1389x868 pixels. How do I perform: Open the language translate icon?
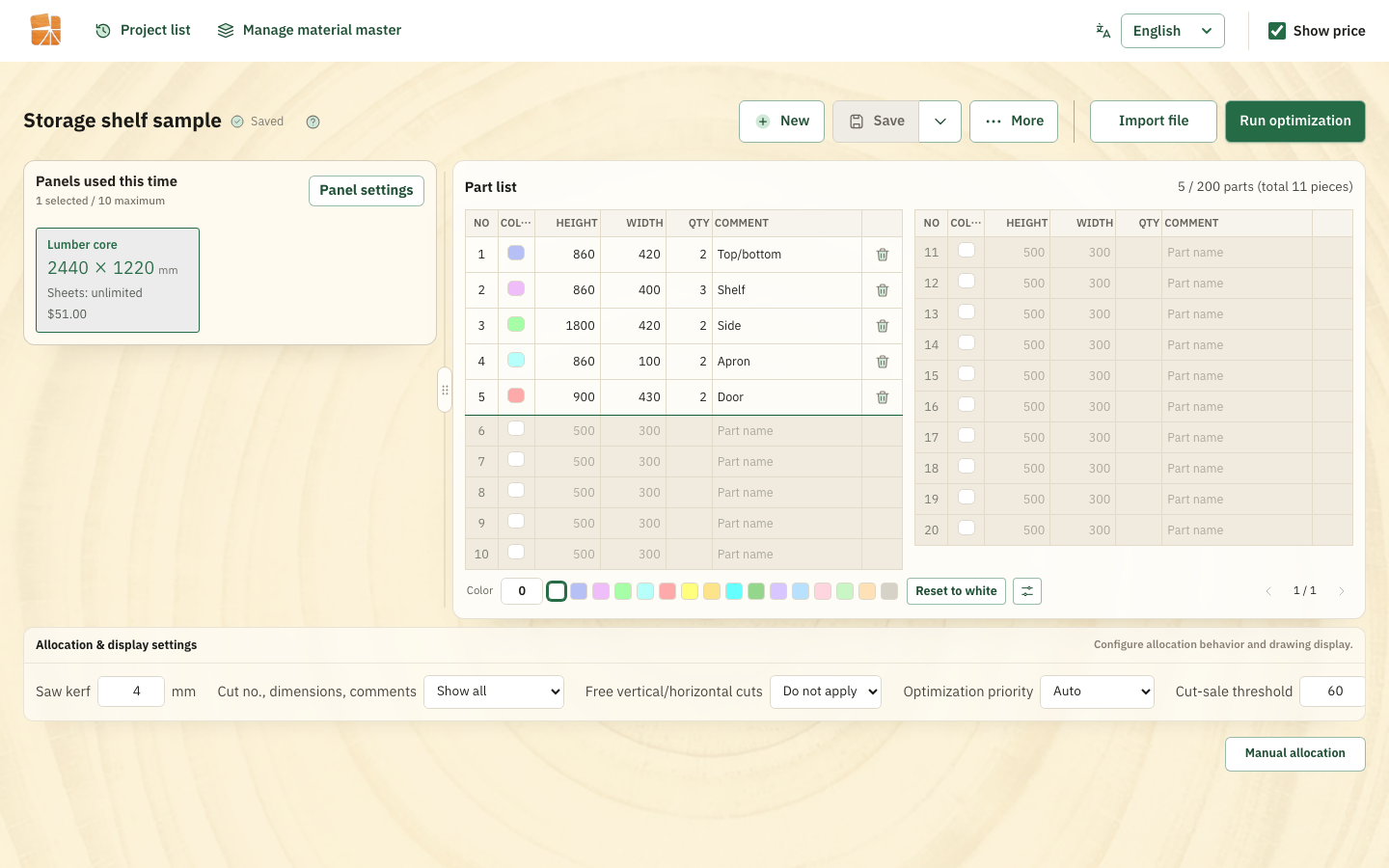1103,31
